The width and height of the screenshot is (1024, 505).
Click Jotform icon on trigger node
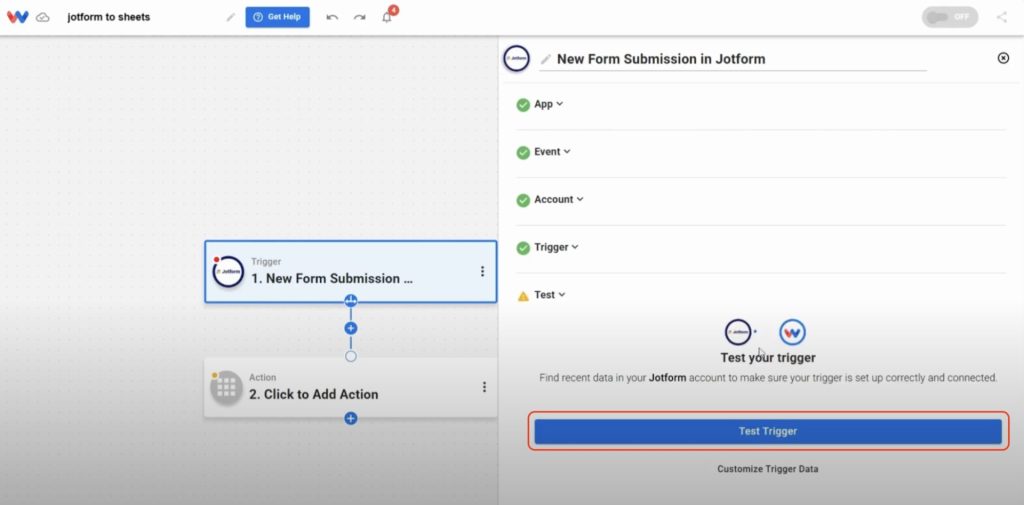click(228, 272)
